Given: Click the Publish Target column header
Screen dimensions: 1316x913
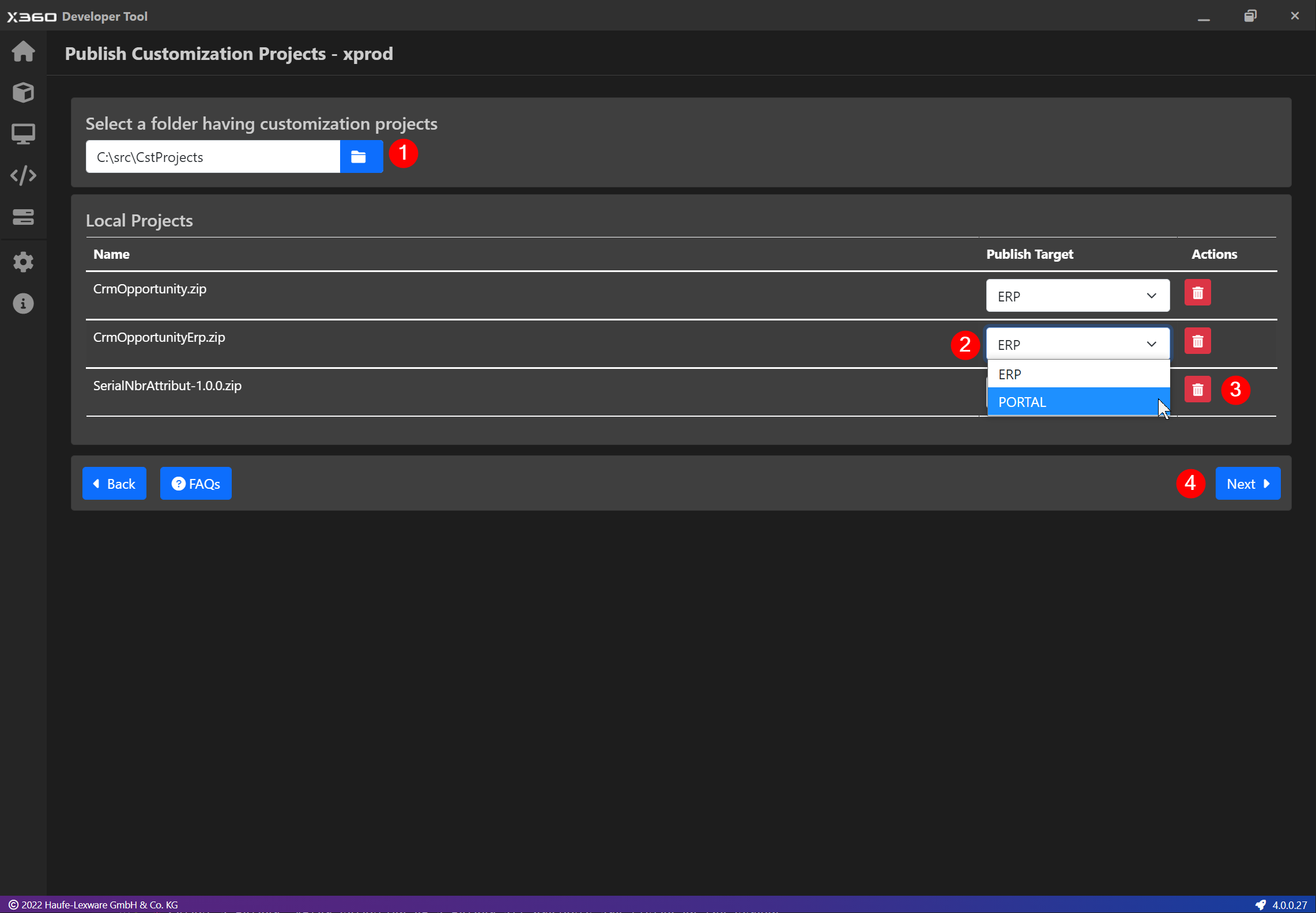Looking at the screenshot, I should coord(1030,254).
